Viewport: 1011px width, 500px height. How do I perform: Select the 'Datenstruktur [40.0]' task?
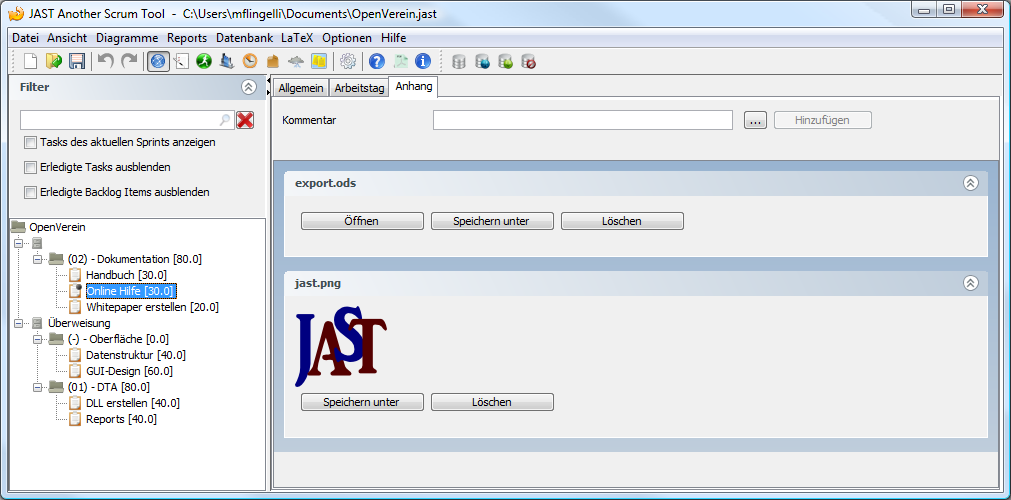136,355
